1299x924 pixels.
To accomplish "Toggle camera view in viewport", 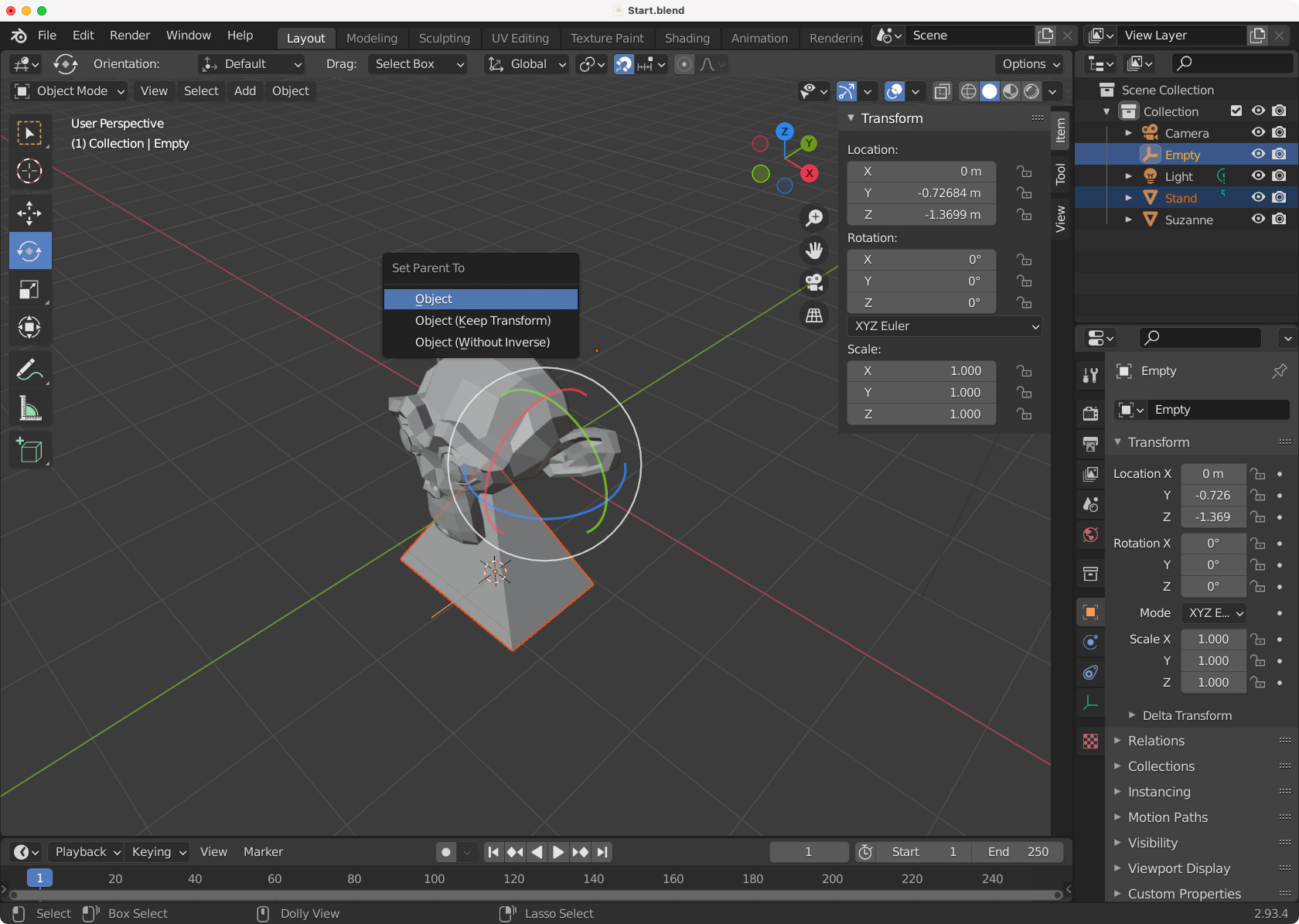I will tap(814, 283).
